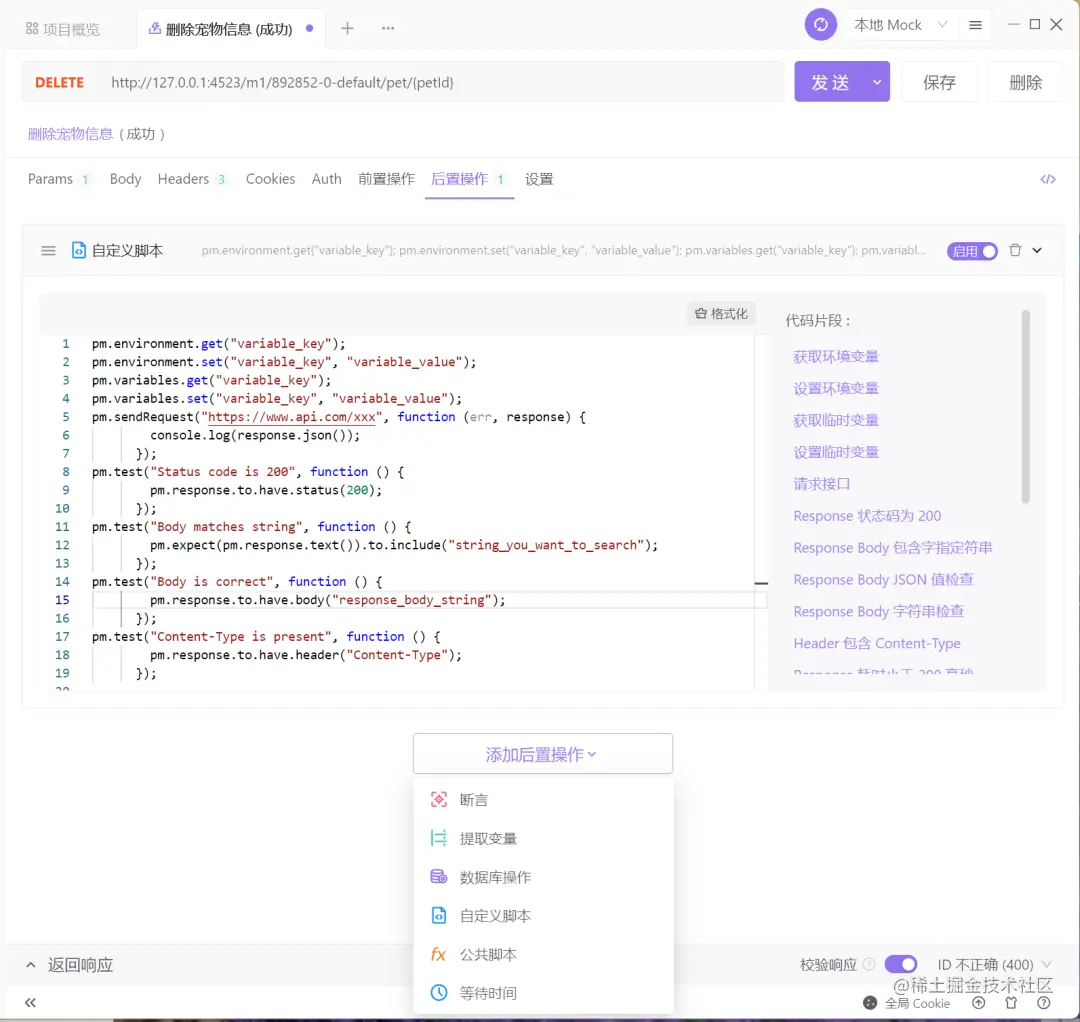Insert the Response 状态码为 200 snippet
Screen dimensions: 1080x1022
867,516
